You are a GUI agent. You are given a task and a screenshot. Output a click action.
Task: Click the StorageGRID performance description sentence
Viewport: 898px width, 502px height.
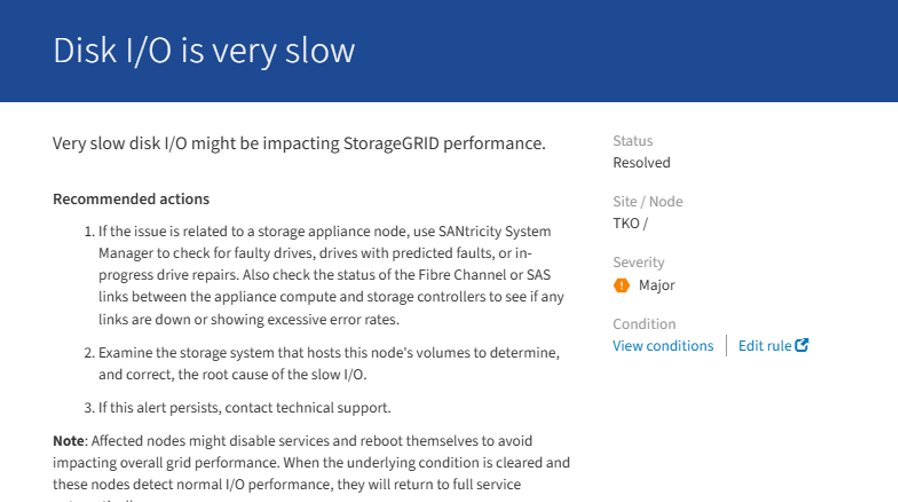[299, 143]
